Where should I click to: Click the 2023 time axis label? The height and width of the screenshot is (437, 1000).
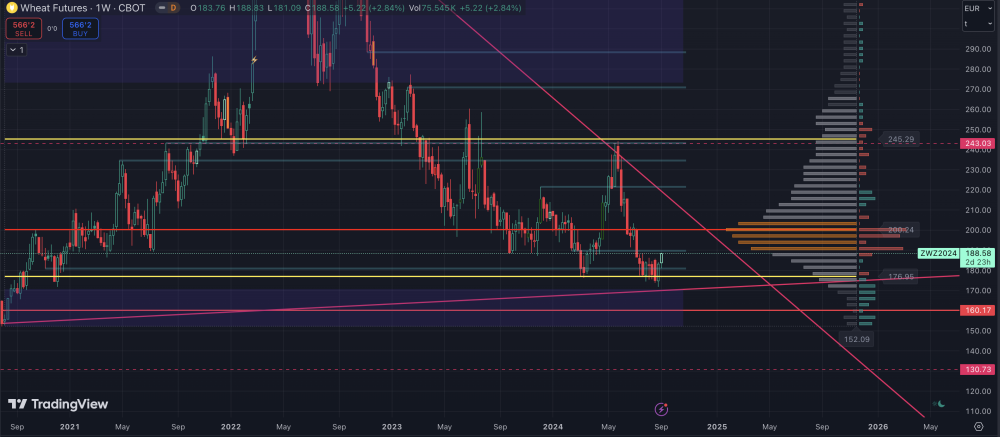click(x=393, y=426)
